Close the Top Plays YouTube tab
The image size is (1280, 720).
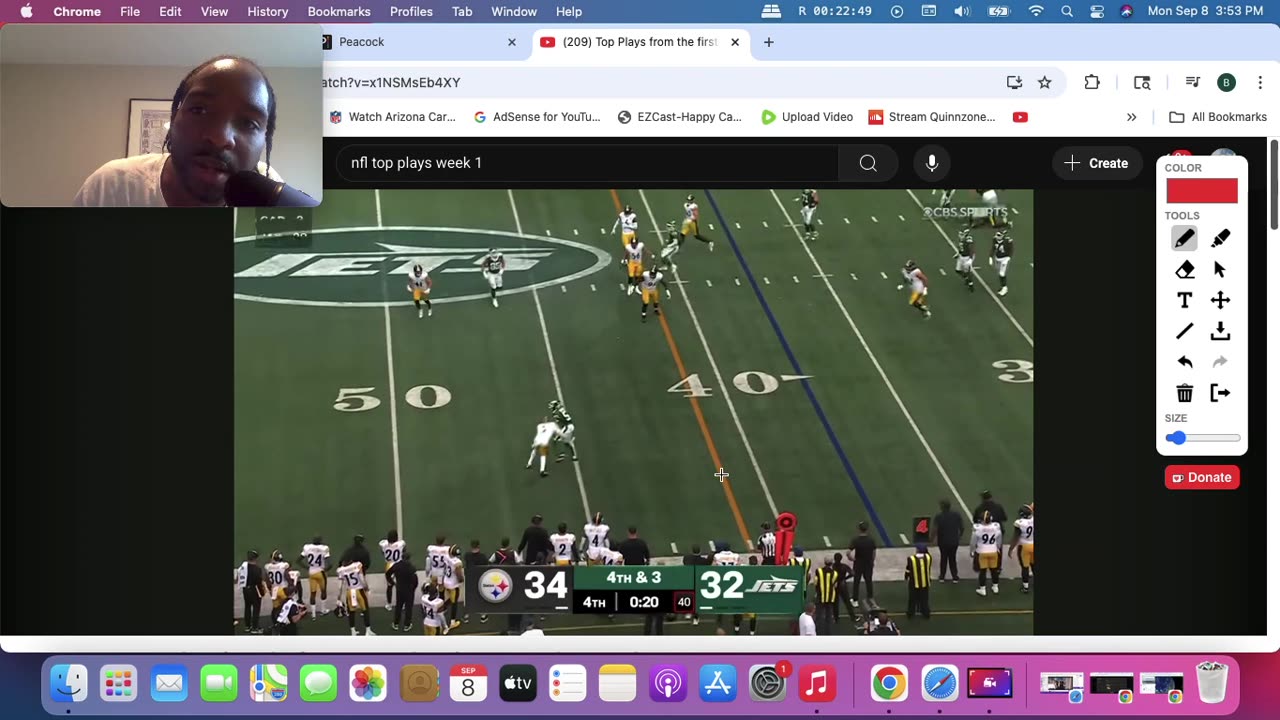click(735, 42)
